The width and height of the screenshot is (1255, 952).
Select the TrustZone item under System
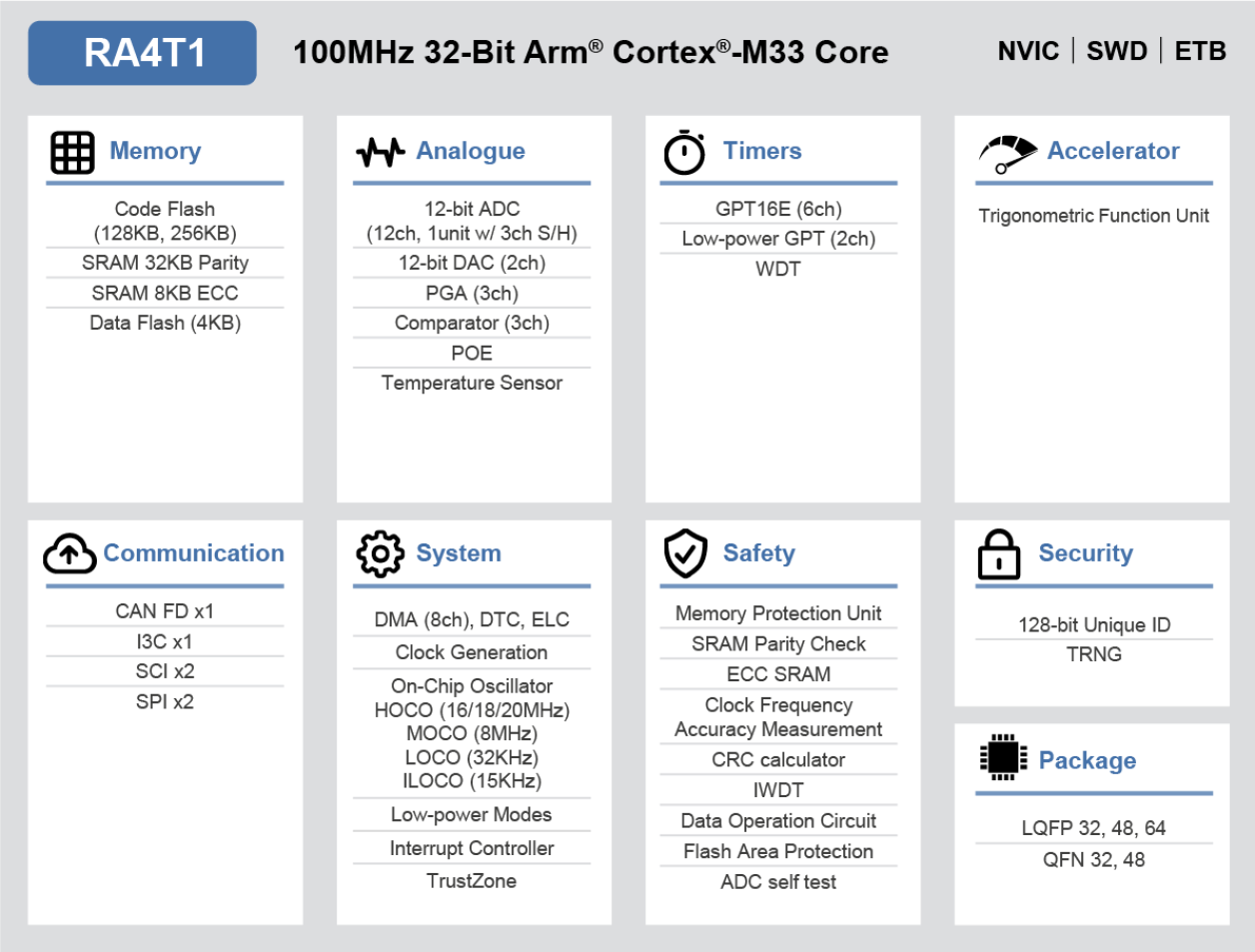(472, 881)
